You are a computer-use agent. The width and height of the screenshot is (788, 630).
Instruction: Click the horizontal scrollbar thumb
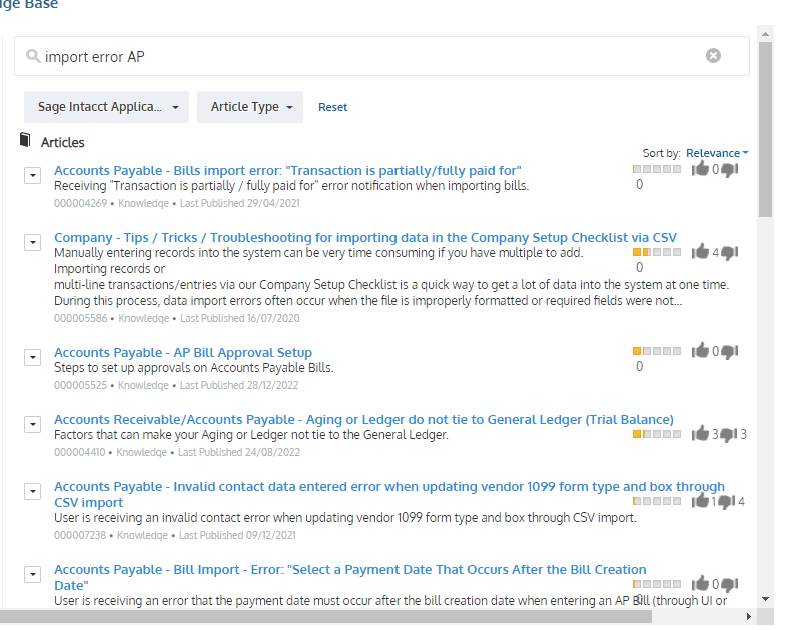[x=326, y=616]
